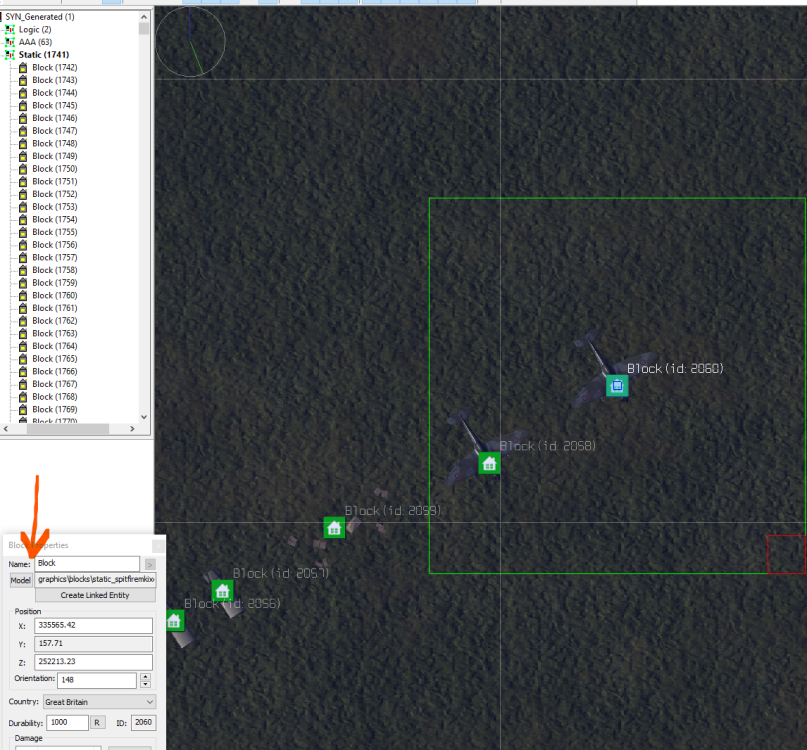Increase Orientation with the up spinner
Image resolution: width=807 pixels, height=750 pixels.
coord(146,676)
